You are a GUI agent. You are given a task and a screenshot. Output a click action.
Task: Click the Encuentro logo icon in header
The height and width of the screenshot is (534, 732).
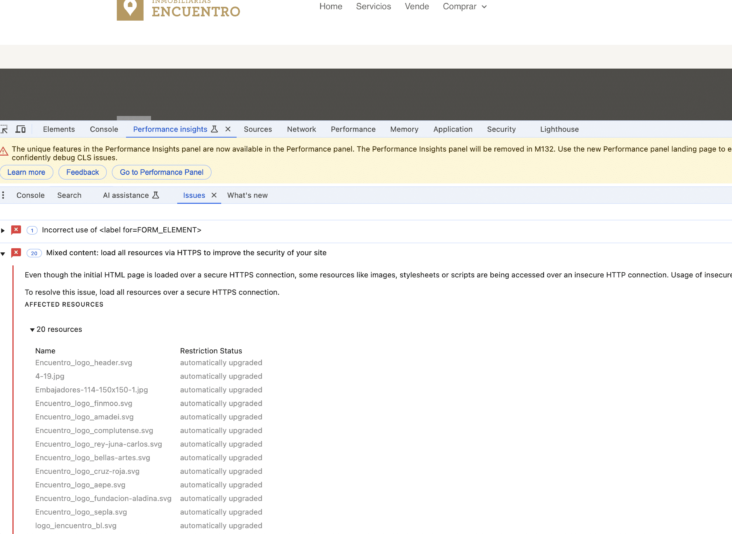[129, 9]
